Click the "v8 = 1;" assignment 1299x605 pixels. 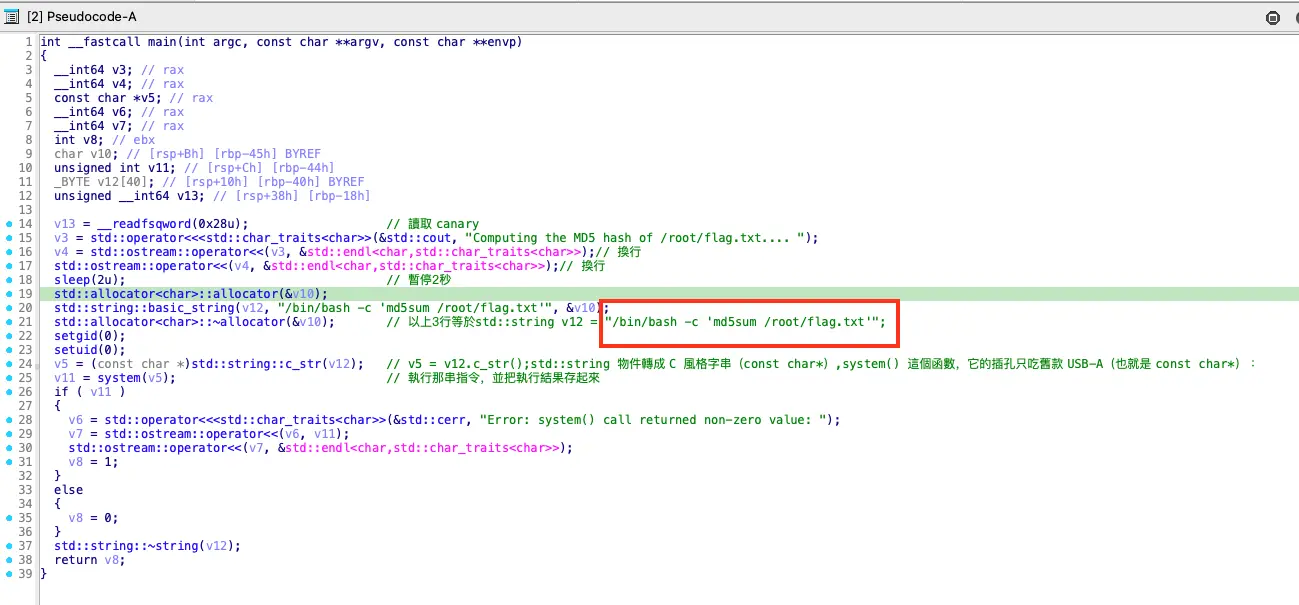(x=95, y=462)
